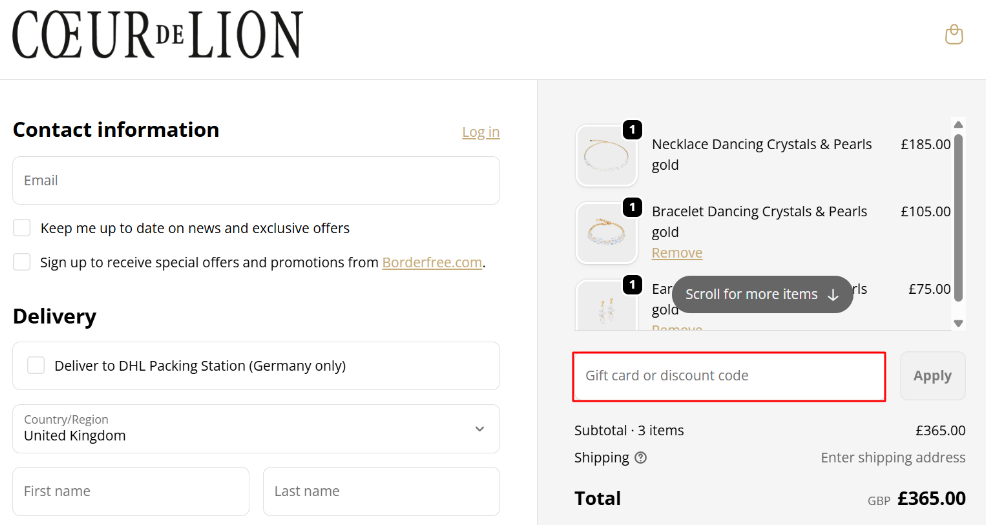Viewport: 986px width, 525px height.
Task: Click the Delivery heading
Action: pos(55,316)
